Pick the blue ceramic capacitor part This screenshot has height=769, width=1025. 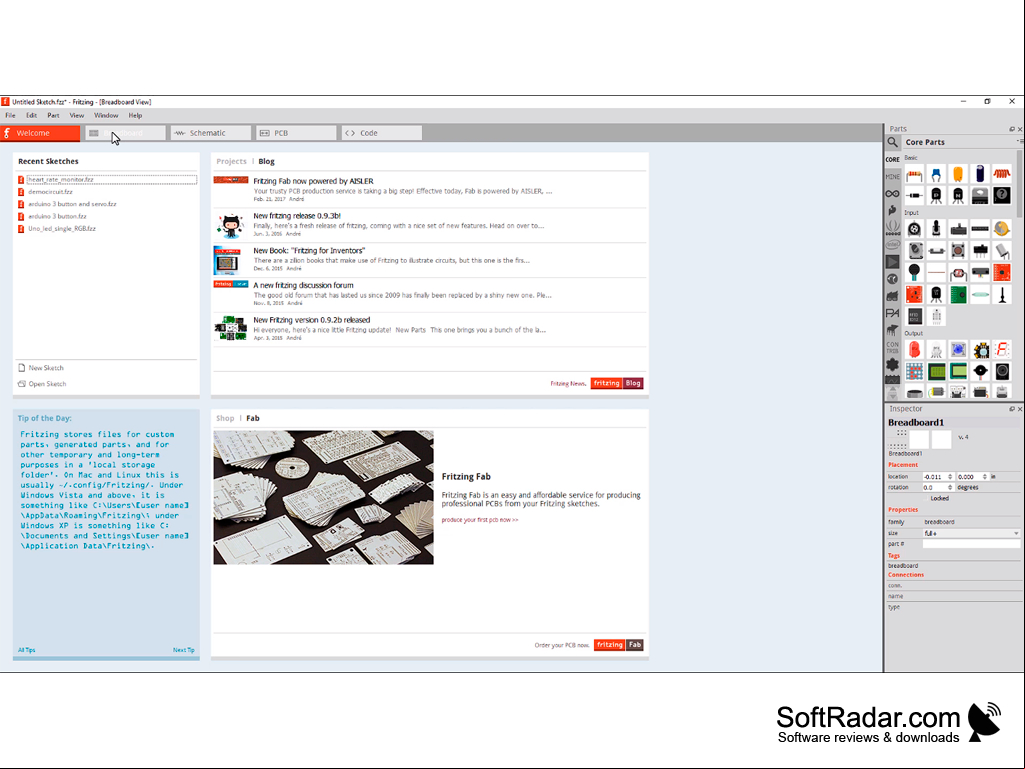click(936, 175)
